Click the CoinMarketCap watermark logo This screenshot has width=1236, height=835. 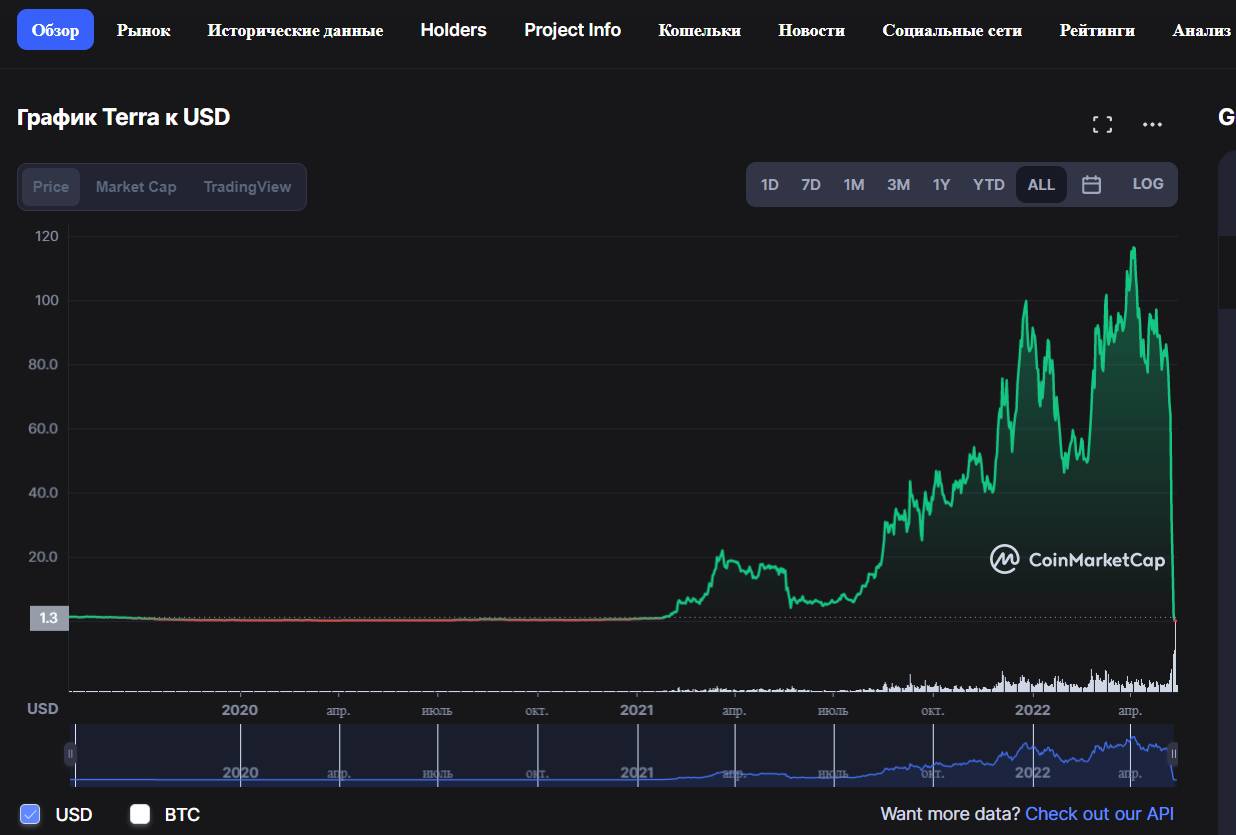point(1077,560)
